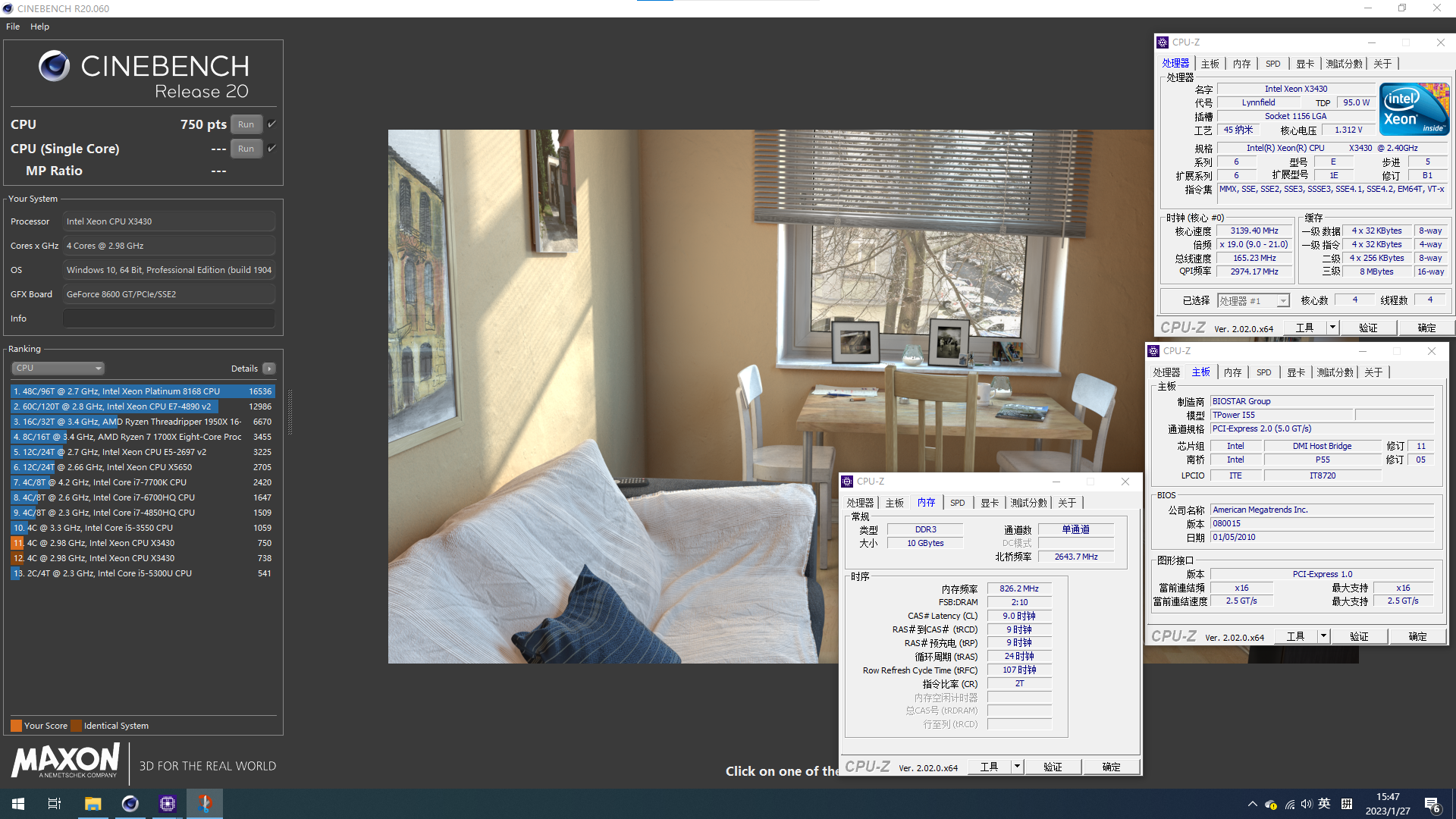
Task: Switch to 主板 tab in processor CPU-Z window
Action: point(1210,64)
